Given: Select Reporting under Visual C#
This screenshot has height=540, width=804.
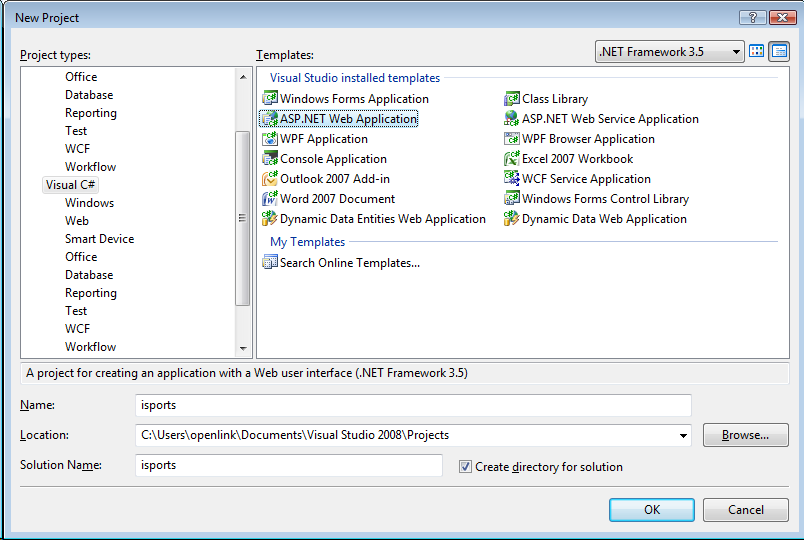Looking at the screenshot, I should click(x=91, y=293).
